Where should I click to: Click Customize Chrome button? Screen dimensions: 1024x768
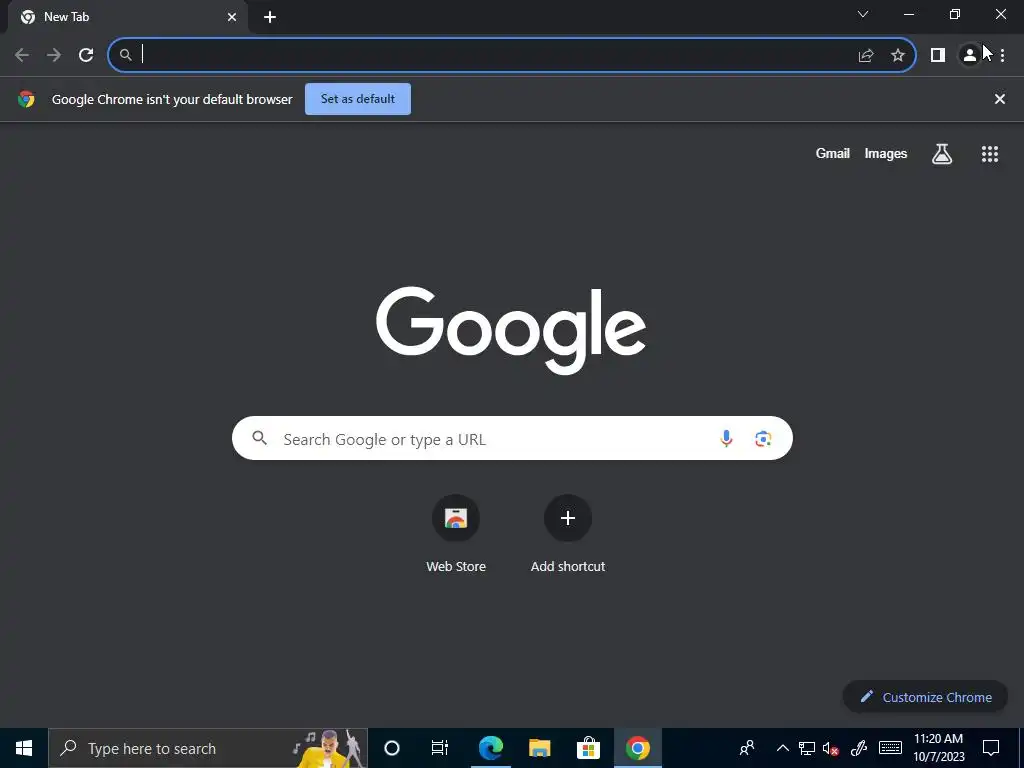(926, 697)
